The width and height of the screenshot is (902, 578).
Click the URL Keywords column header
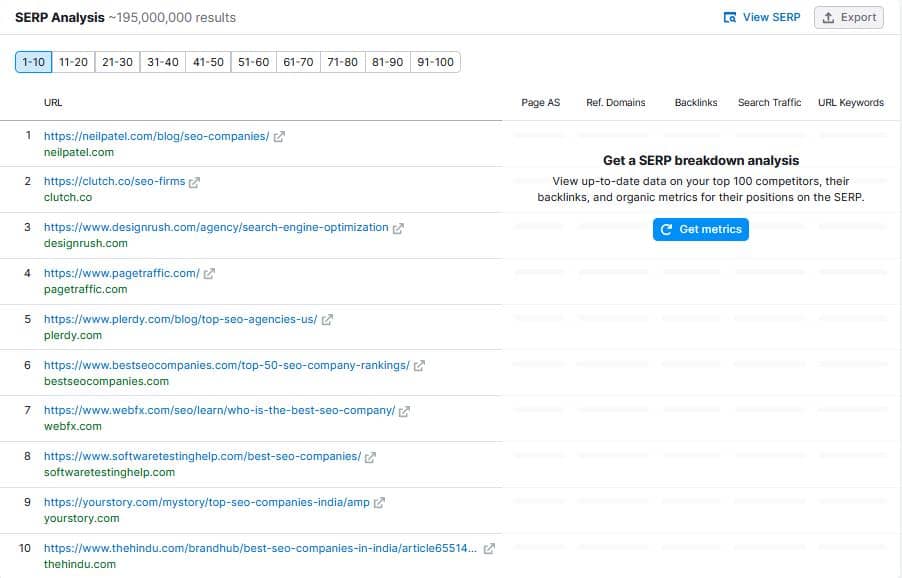point(851,102)
